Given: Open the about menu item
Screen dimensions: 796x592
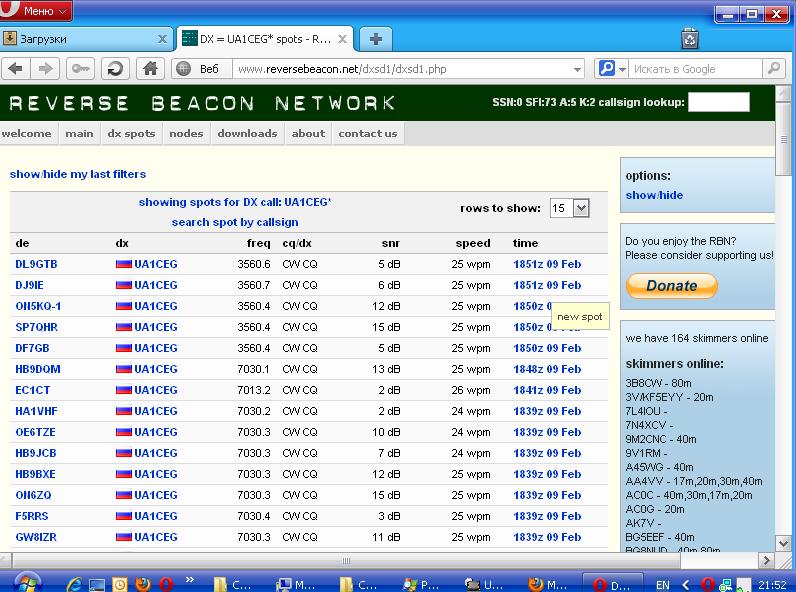Looking at the screenshot, I should tap(308, 134).
